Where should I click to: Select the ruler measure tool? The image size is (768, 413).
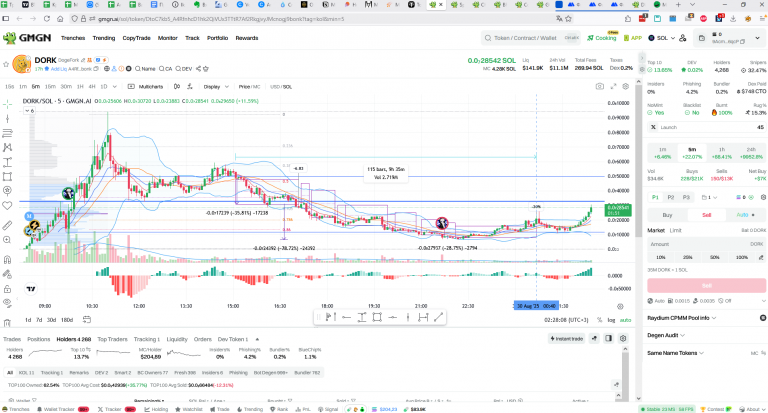tap(7, 225)
